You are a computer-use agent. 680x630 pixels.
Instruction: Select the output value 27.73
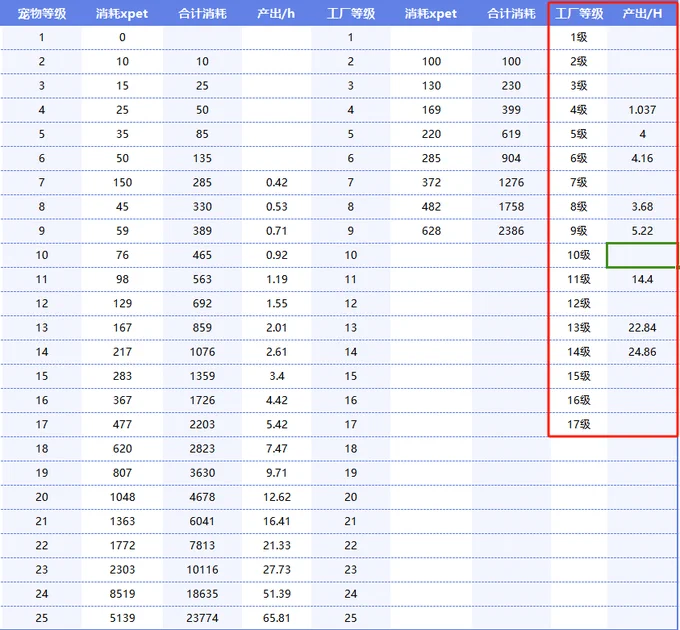tap(277, 569)
